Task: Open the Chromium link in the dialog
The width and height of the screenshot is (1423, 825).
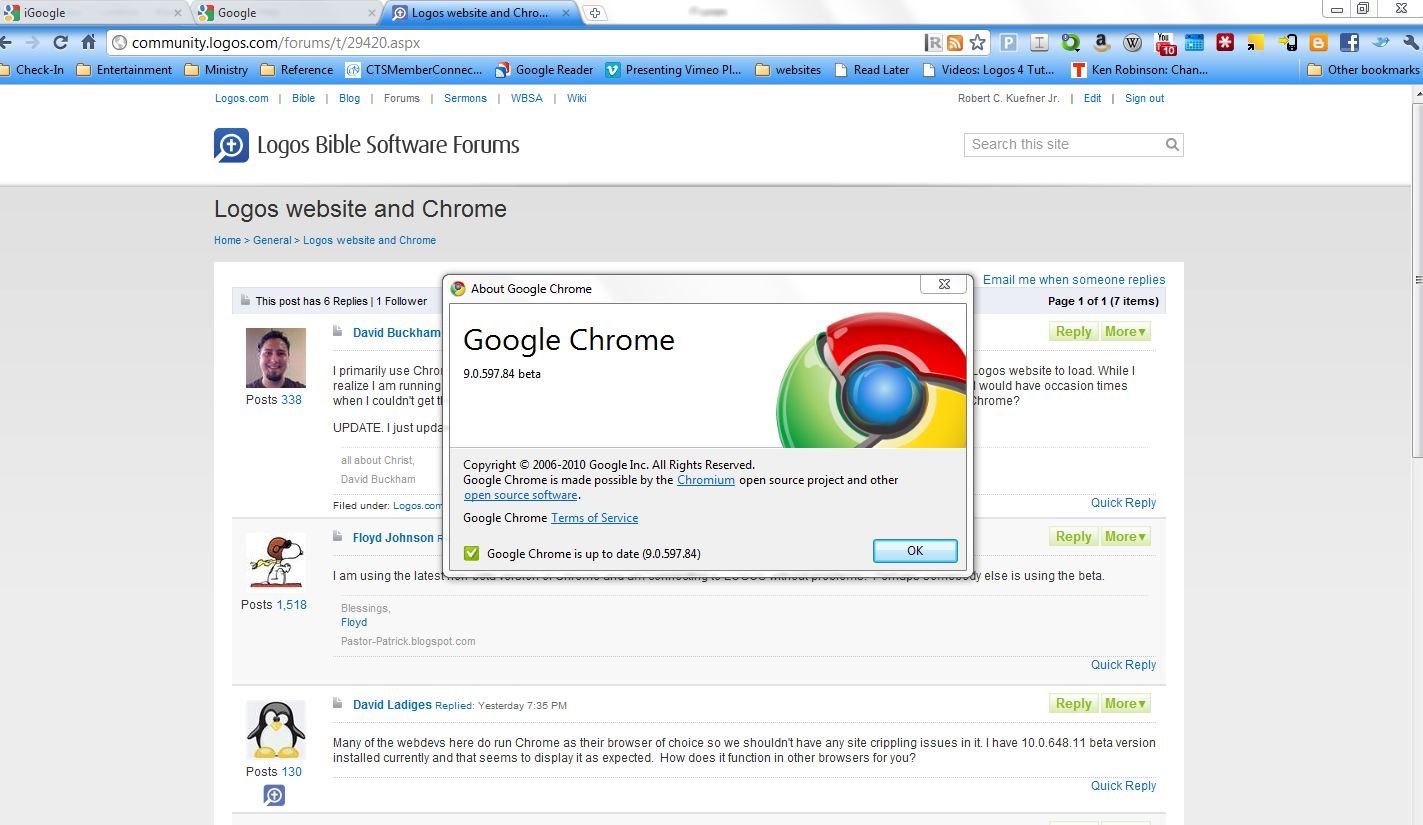Action: (x=706, y=480)
